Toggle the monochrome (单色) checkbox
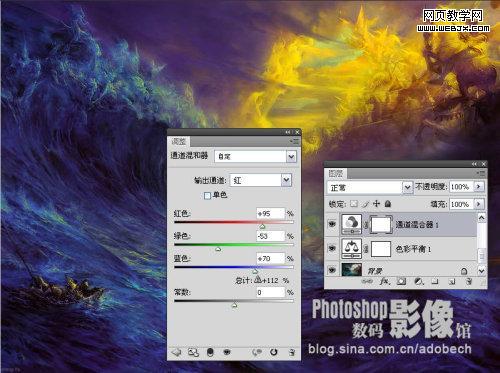 (x=207, y=195)
